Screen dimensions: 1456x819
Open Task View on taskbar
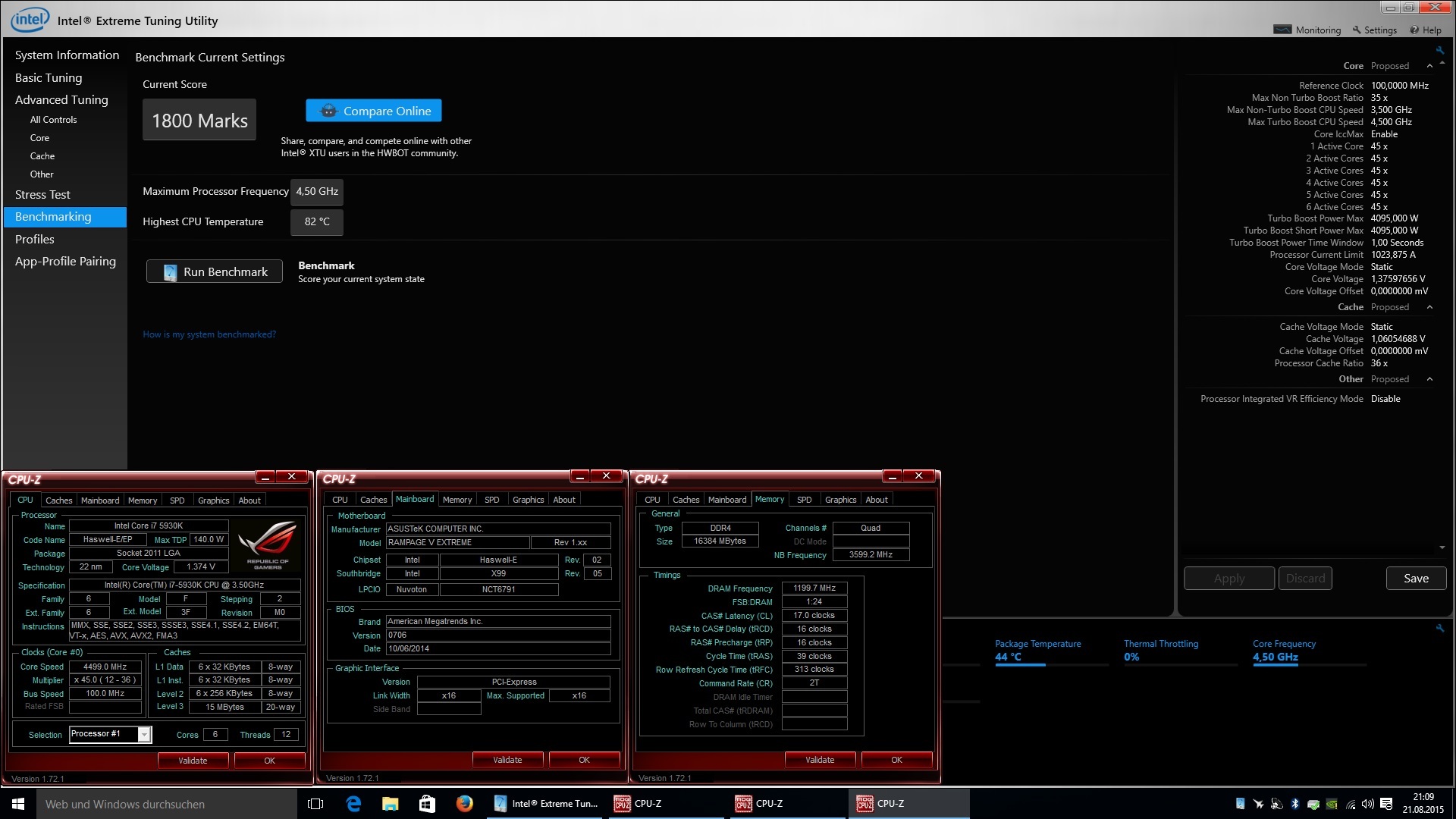click(316, 804)
